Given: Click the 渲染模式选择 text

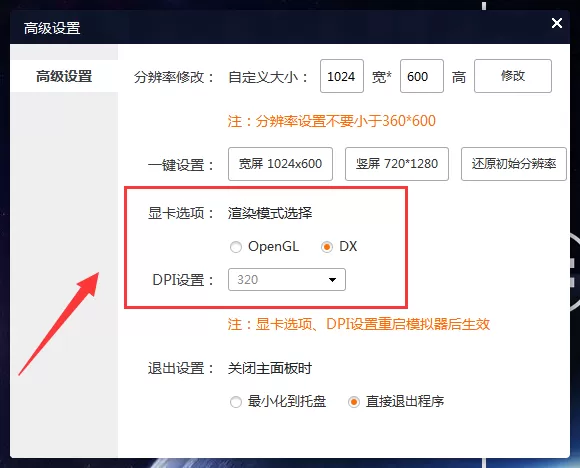Looking at the screenshot, I should click(270, 213).
